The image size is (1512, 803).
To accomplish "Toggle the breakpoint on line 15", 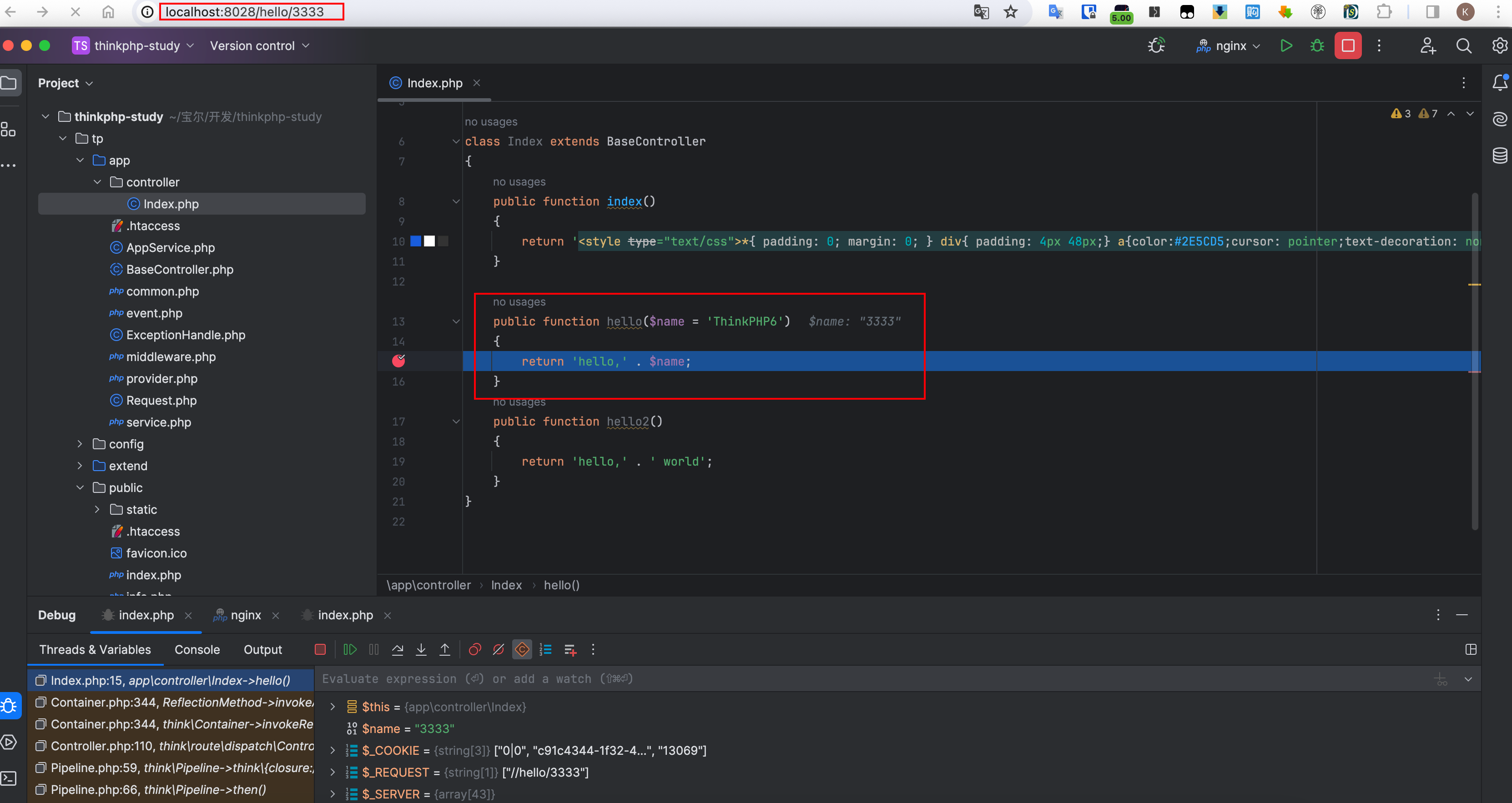I will [x=398, y=361].
